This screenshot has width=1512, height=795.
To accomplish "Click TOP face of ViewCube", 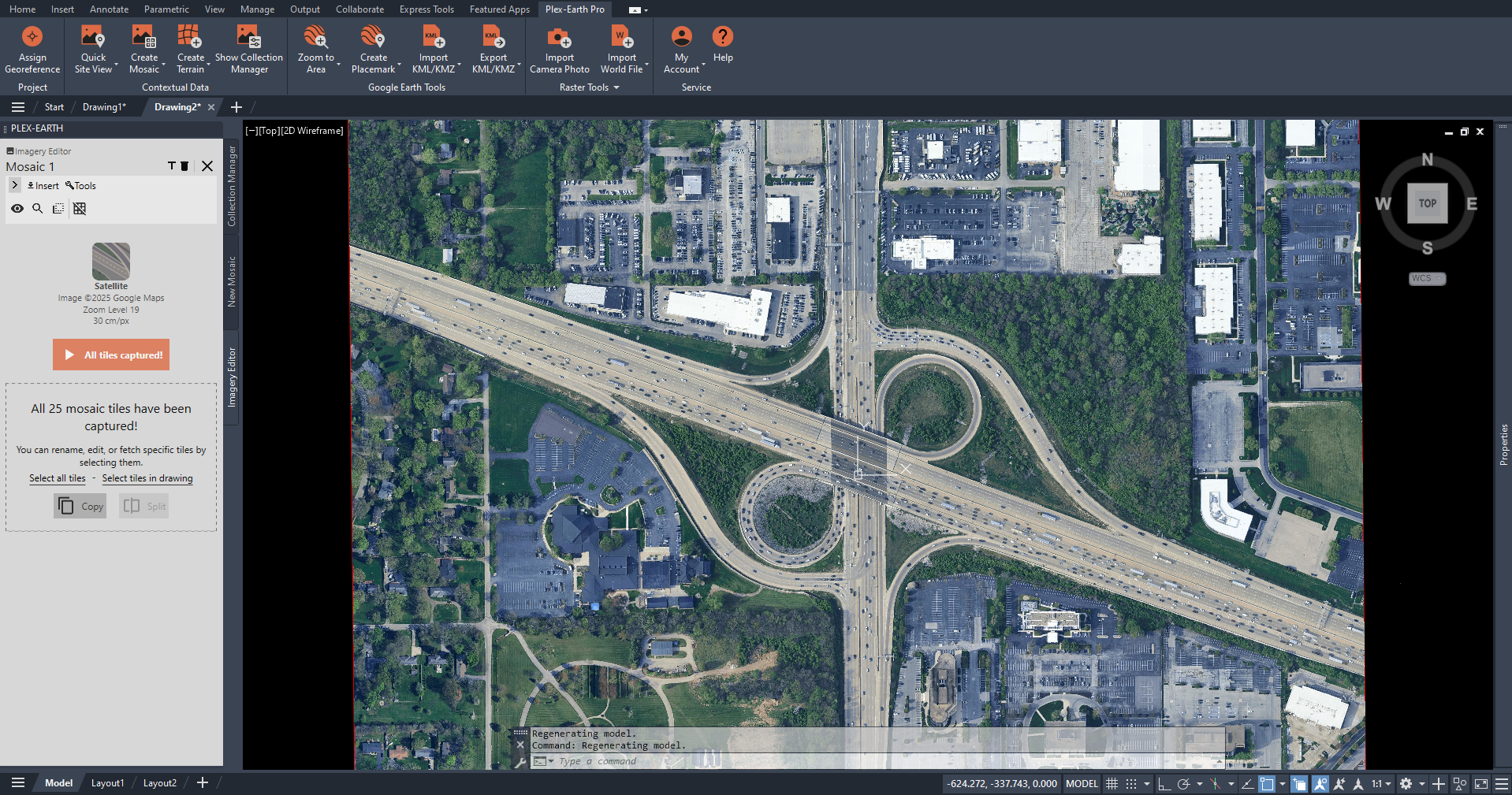I will pos(1428,203).
